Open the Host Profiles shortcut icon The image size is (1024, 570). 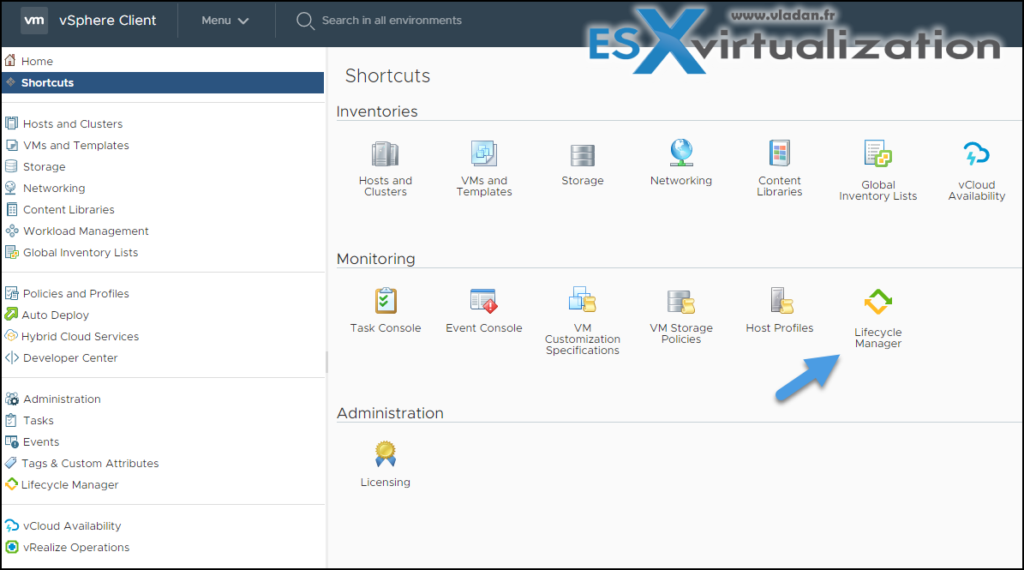[x=781, y=301]
